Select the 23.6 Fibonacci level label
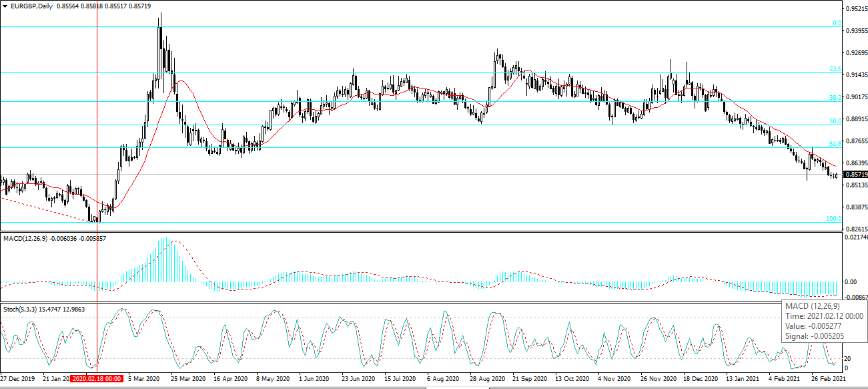This screenshot has height=389, width=868. (x=835, y=69)
